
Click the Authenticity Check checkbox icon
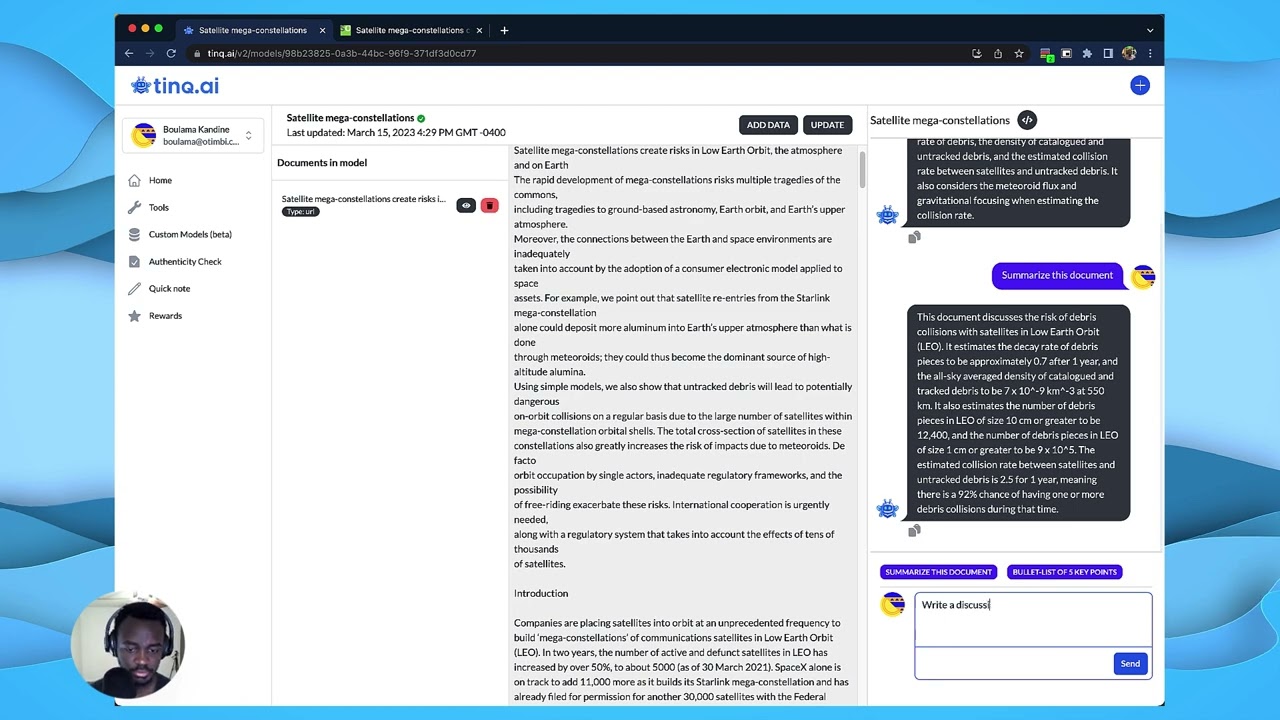point(135,262)
